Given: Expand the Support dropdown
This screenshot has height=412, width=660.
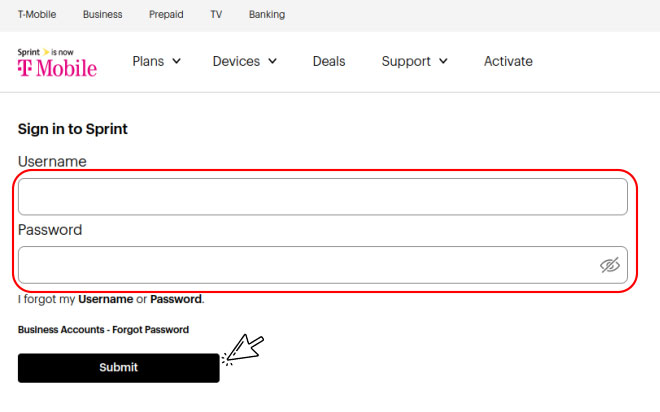Looking at the screenshot, I should [415, 61].
